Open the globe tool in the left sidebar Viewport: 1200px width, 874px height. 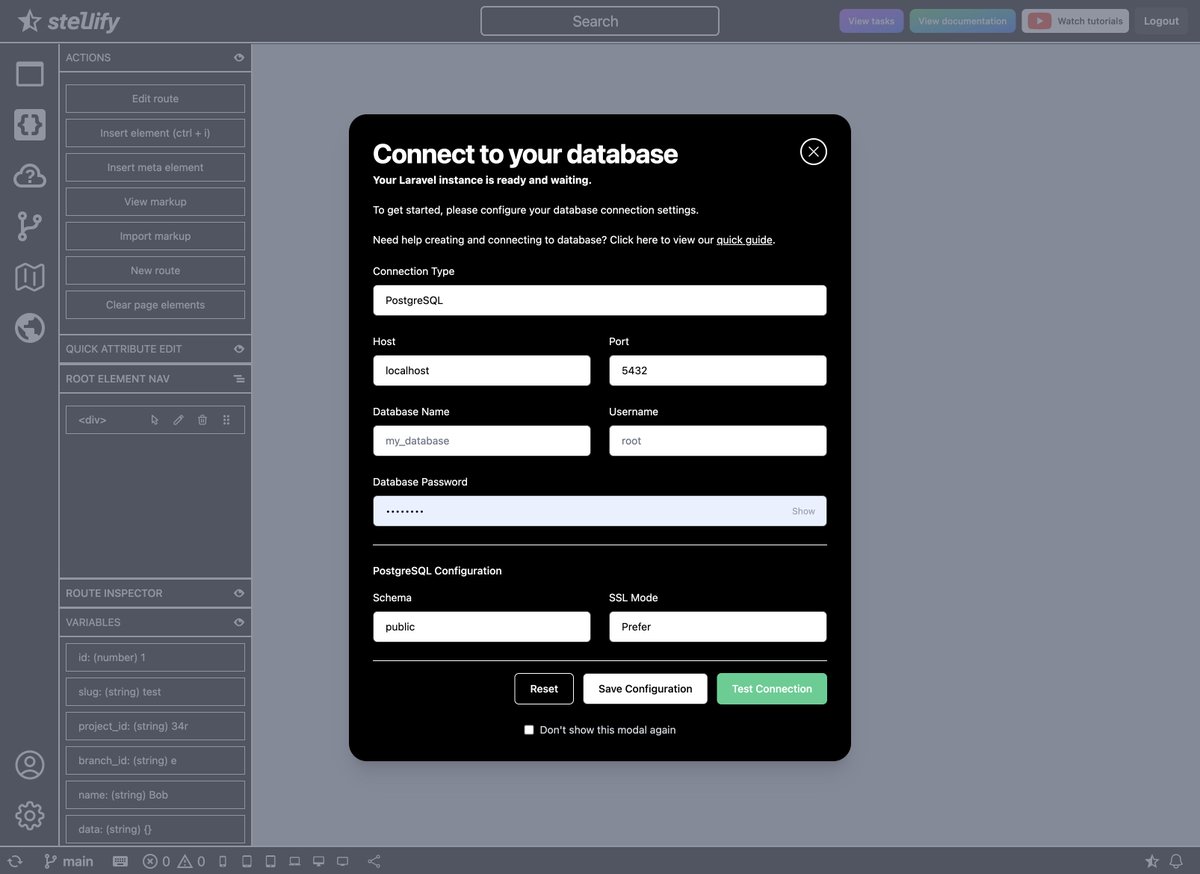(x=29, y=327)
